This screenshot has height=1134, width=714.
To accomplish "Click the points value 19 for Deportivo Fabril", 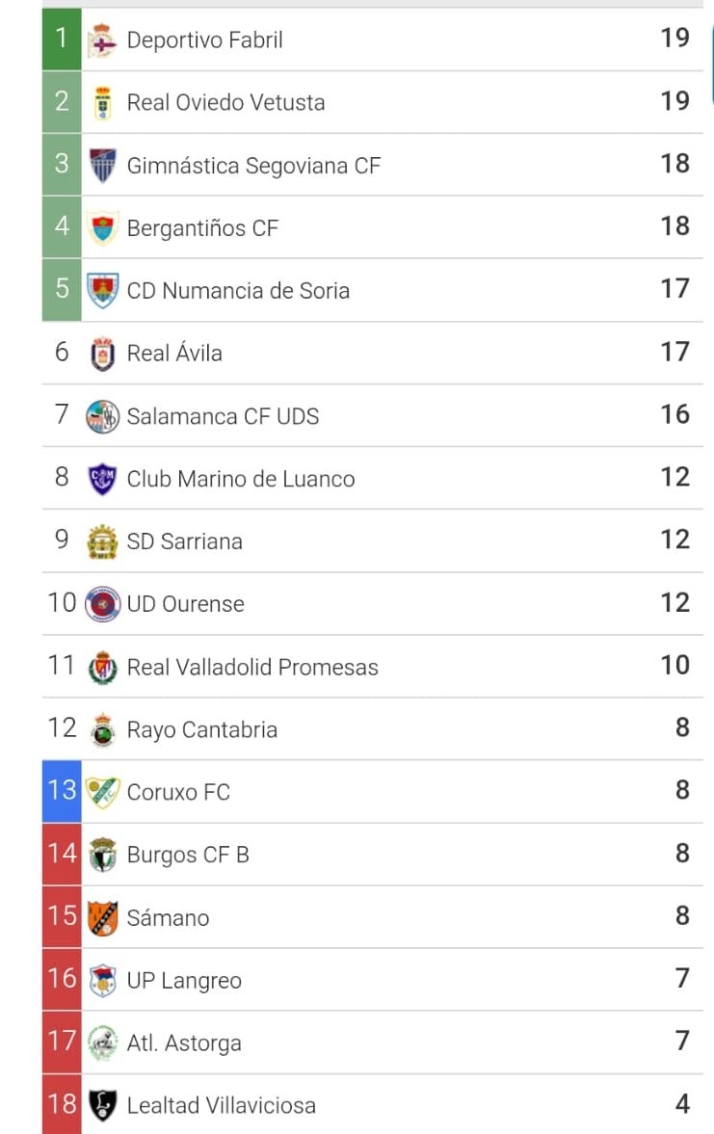I will click(677, 39).
